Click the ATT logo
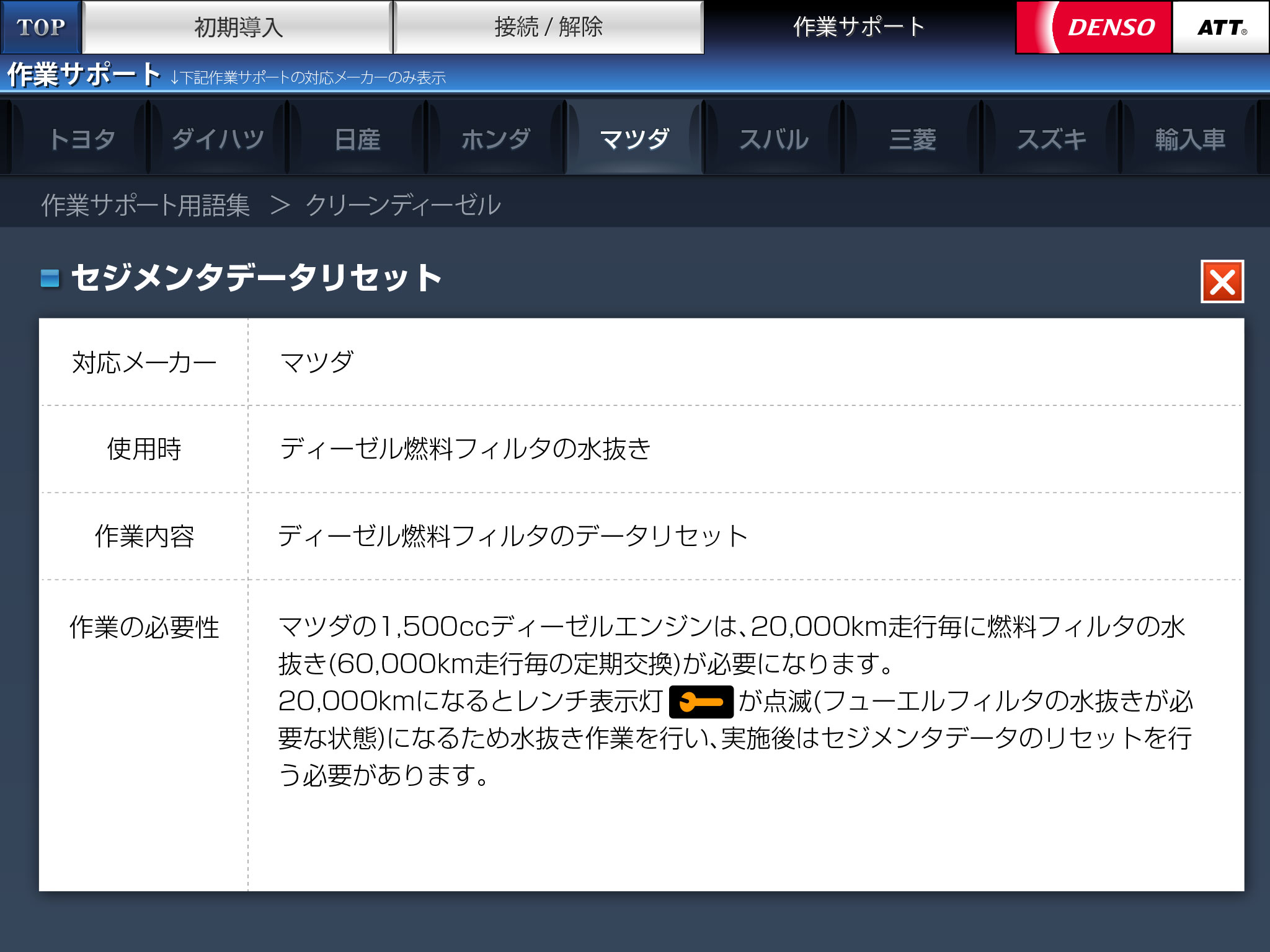1270x952 pixels. (1220, 27)
